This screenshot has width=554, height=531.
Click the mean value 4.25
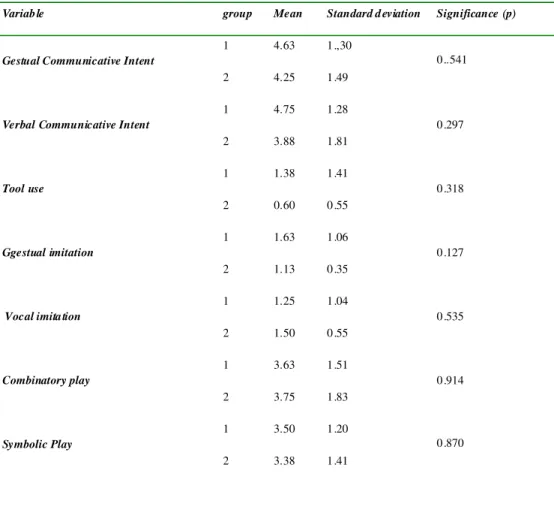coord(284,77)
